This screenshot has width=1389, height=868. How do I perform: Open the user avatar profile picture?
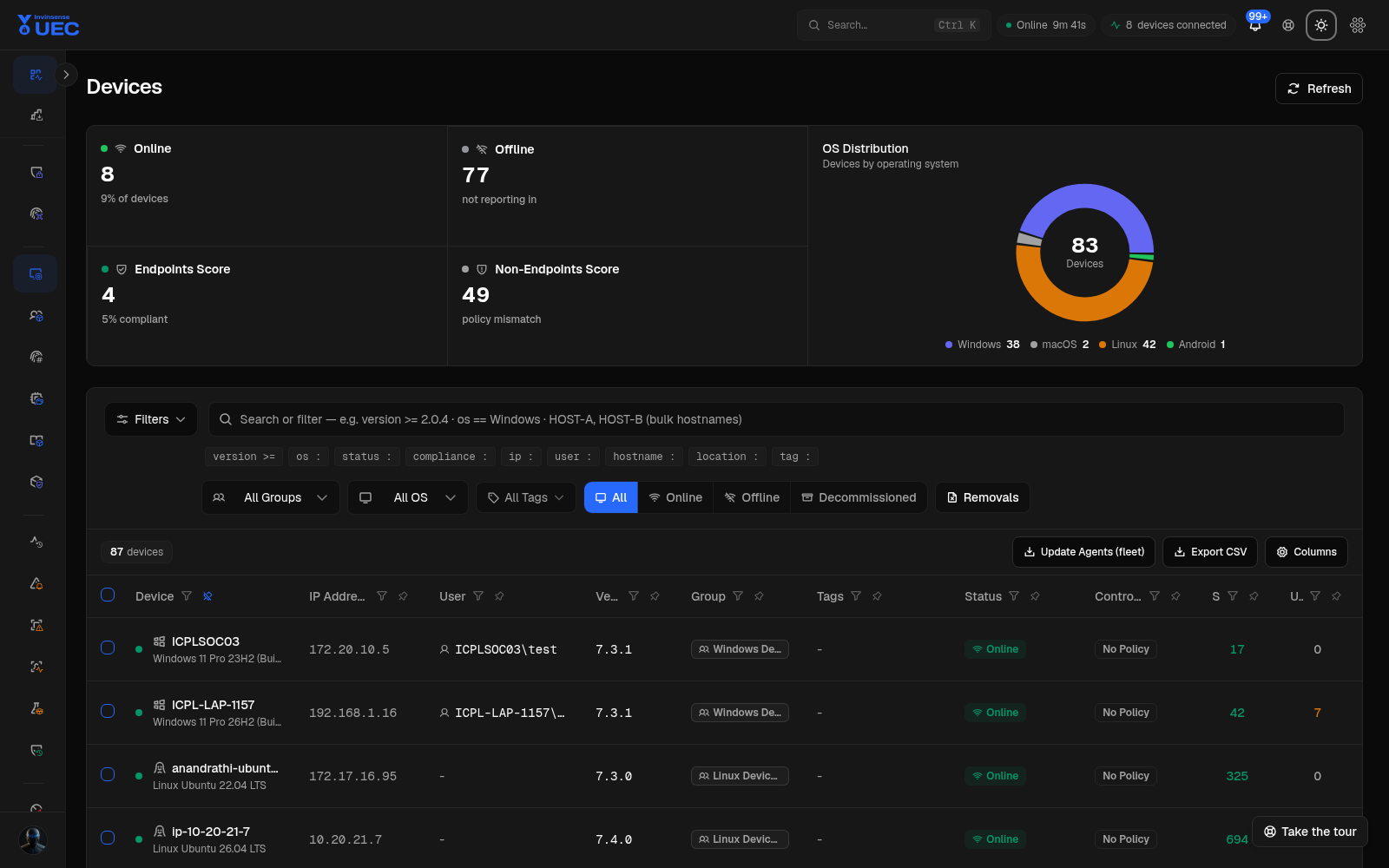33,839
